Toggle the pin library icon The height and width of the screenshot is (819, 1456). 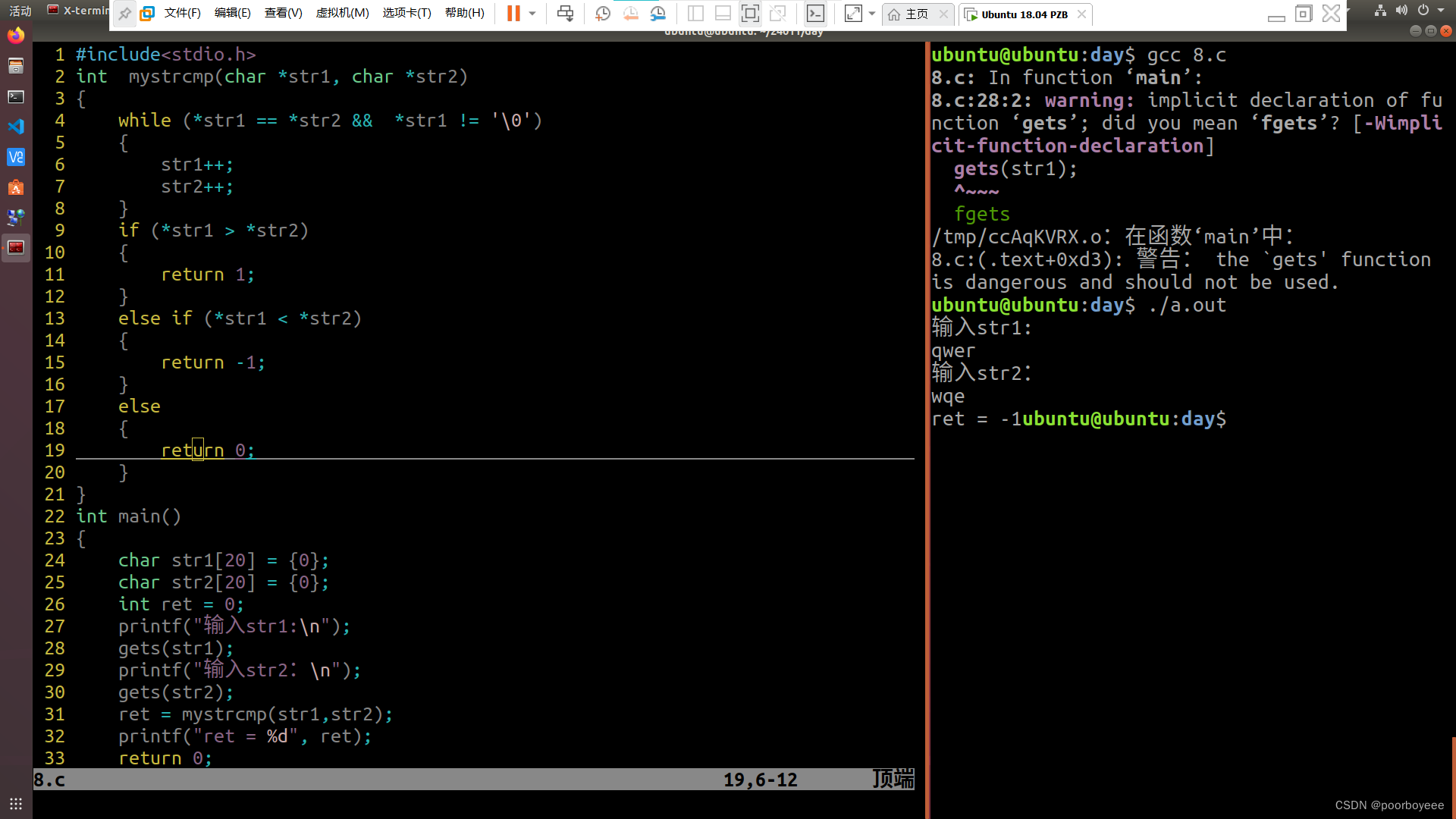pos(124,13)
